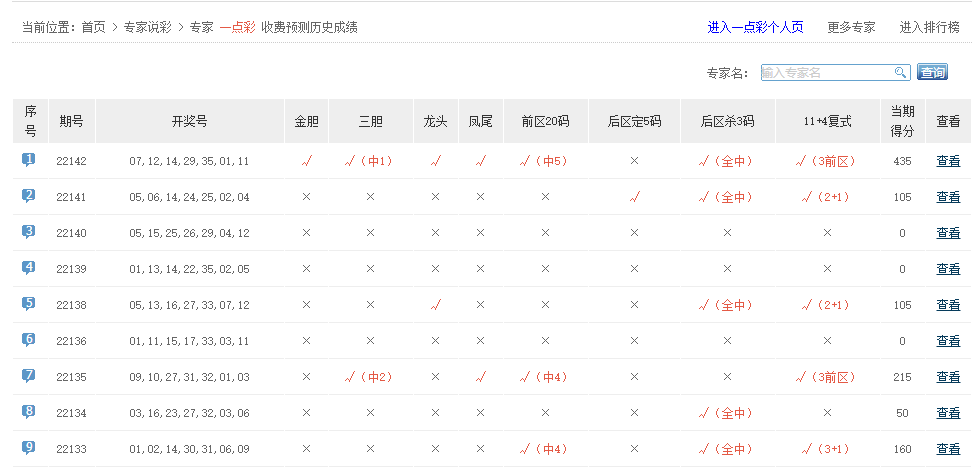The width and height of the screenshot is (974, 467).
Task: Navigate to 首页 in breadcrumb
Action: [93, 27]
